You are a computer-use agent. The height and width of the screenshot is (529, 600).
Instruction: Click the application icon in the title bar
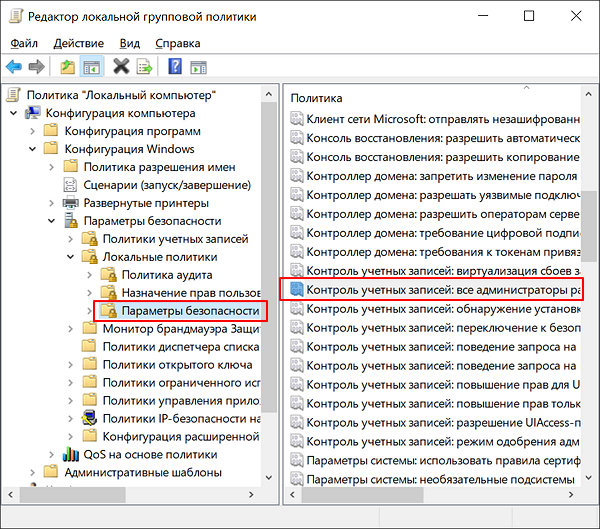16,16
